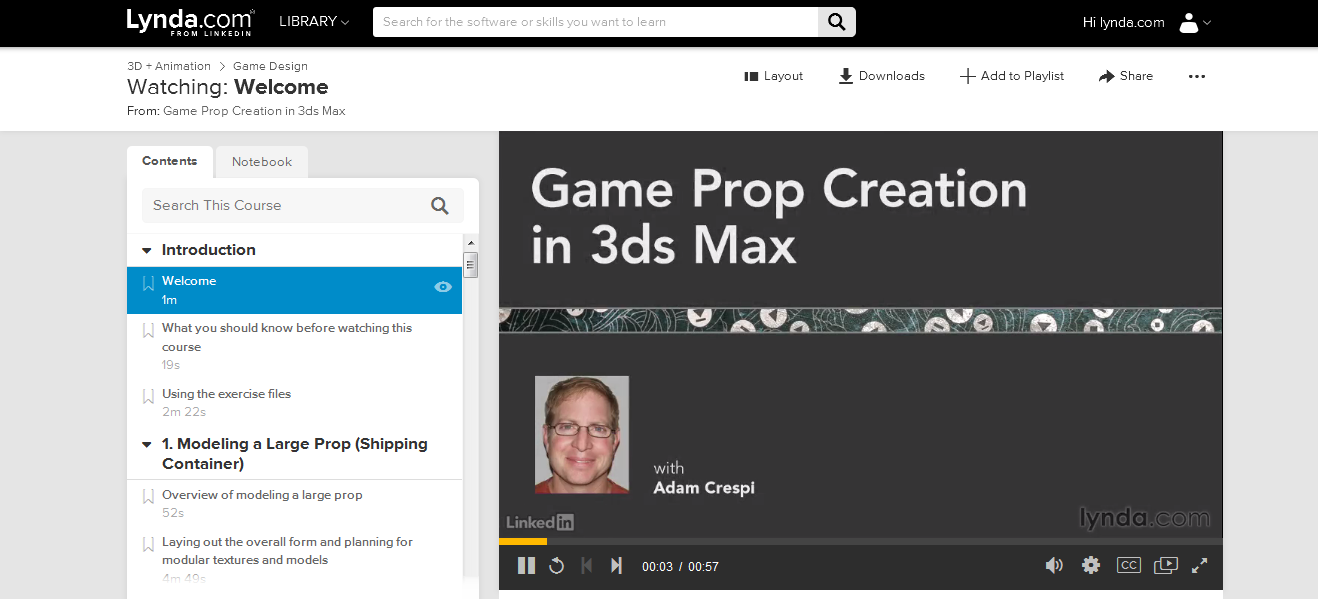Click the Lynda.com logo
The image size is (1318, 599).
190,22
